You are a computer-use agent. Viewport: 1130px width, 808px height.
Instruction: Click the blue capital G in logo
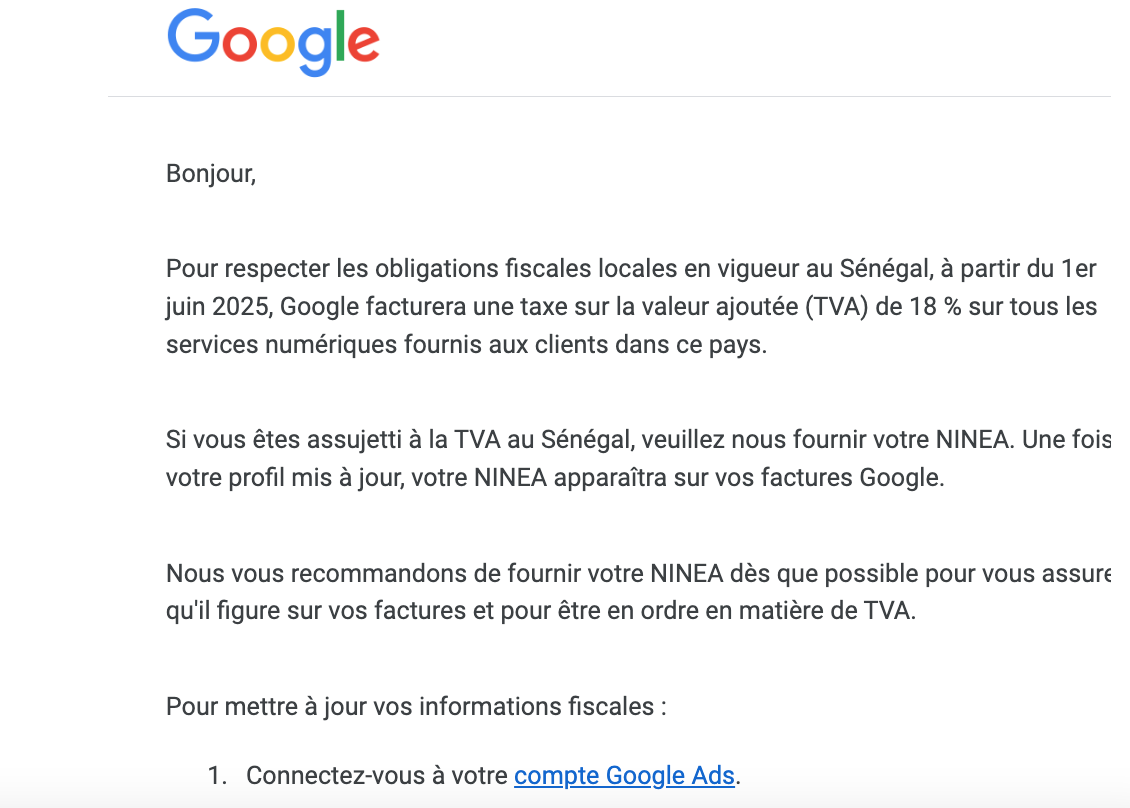pyautogui.click(x=194, y=36)
